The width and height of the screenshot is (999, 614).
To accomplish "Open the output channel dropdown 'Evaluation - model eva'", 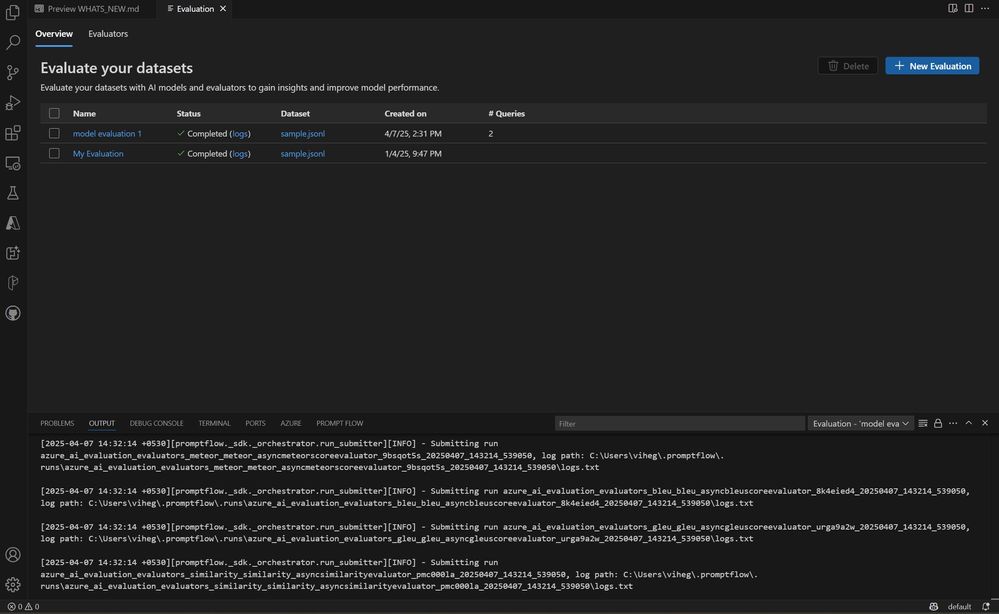I will 860,424.
